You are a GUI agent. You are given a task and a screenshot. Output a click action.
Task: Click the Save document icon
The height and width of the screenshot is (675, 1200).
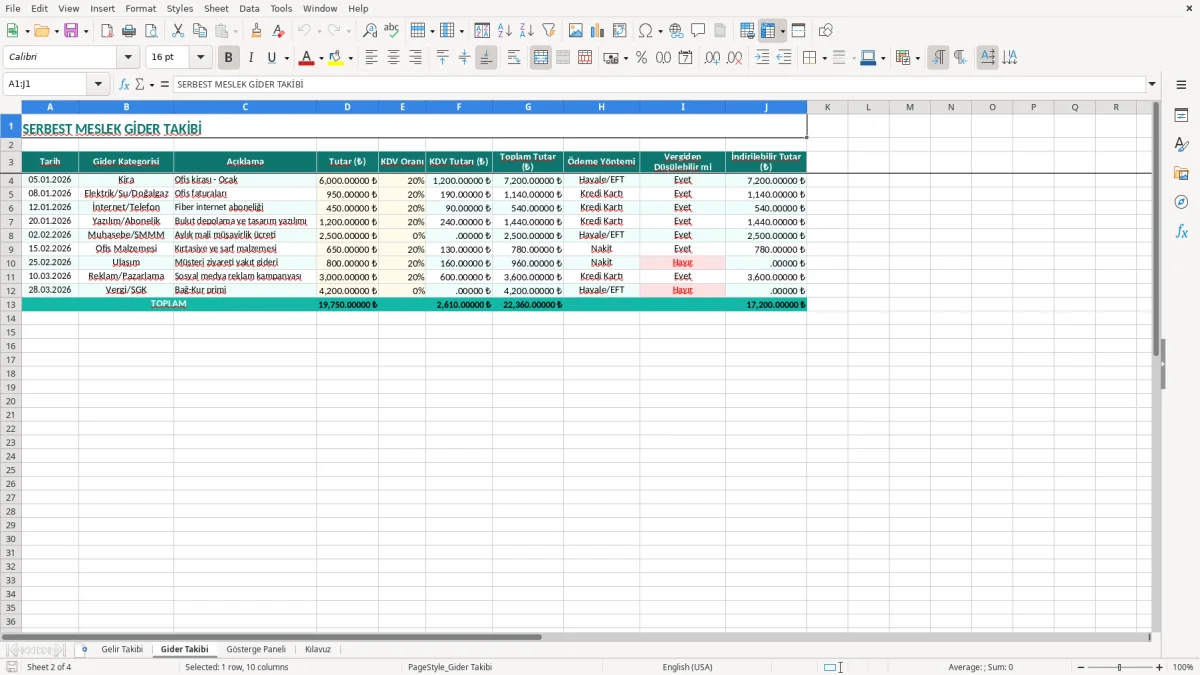click(x=71, y=31)
